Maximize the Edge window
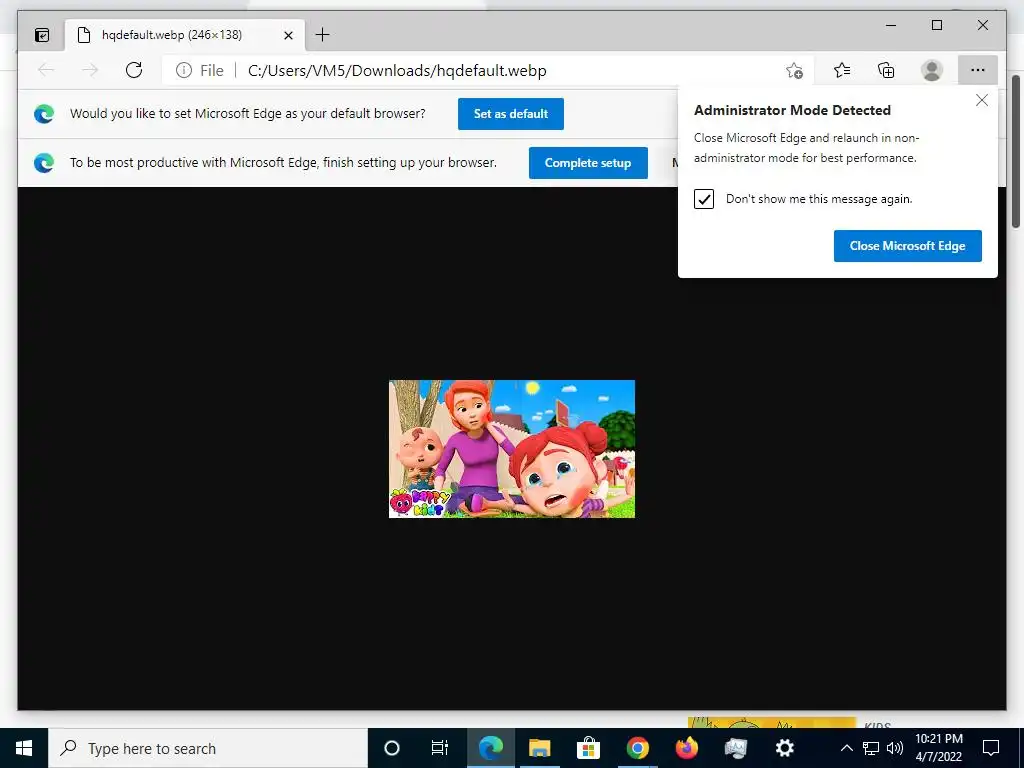This screenshot has width=1024, height=768. pos(937,25)
